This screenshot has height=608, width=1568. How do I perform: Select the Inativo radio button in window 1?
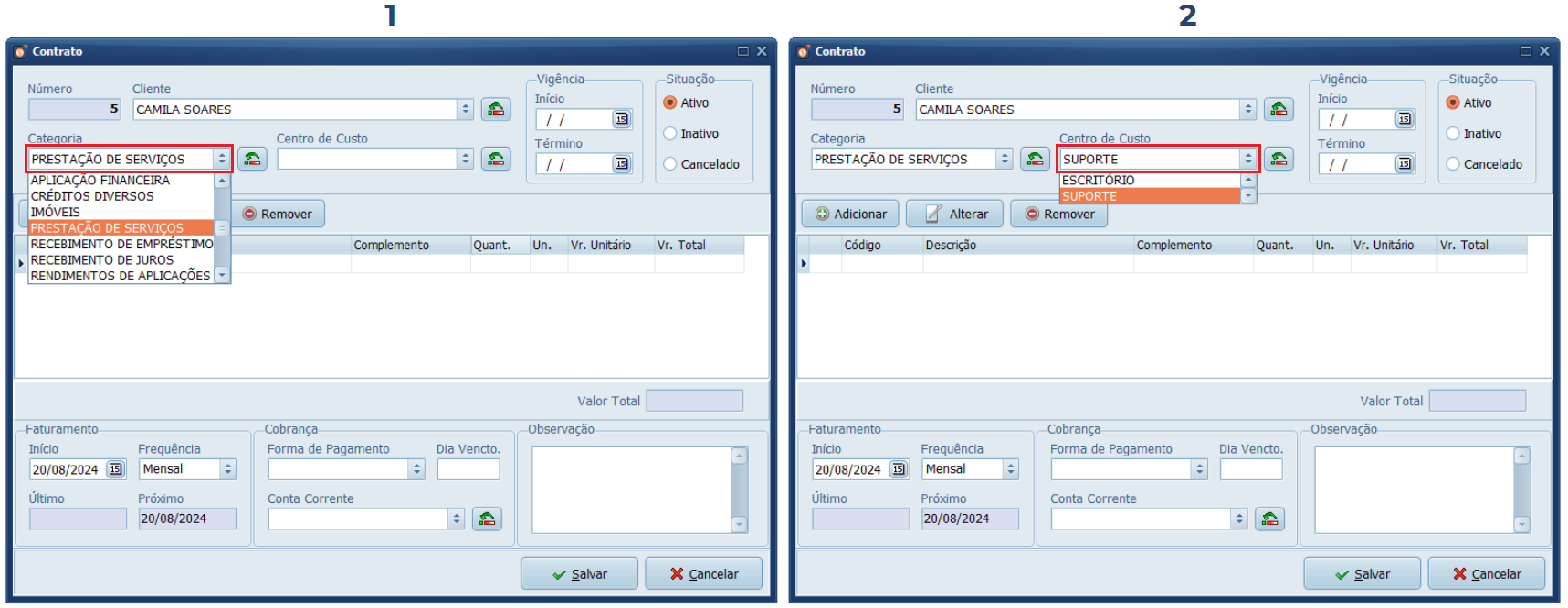tap(670, 133)
